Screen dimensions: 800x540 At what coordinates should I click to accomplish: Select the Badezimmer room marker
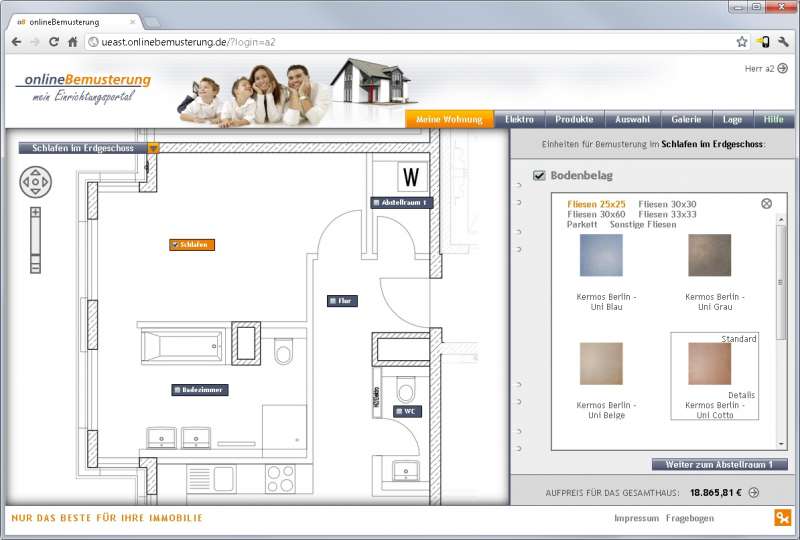click(x=200, y=390)
